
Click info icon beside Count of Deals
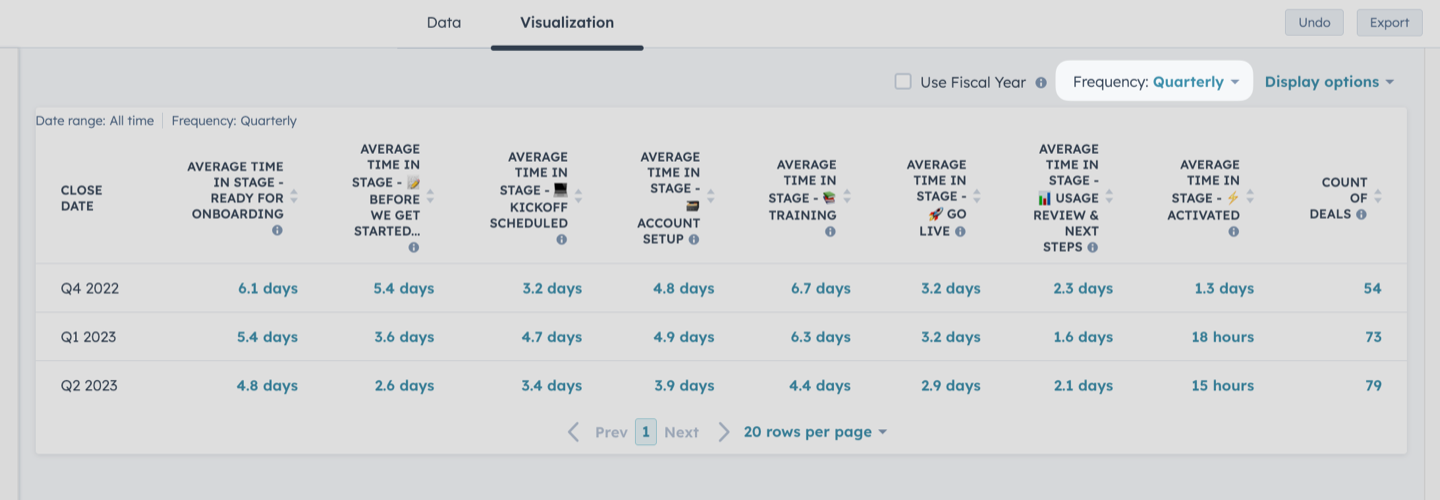coord(1361,214)
